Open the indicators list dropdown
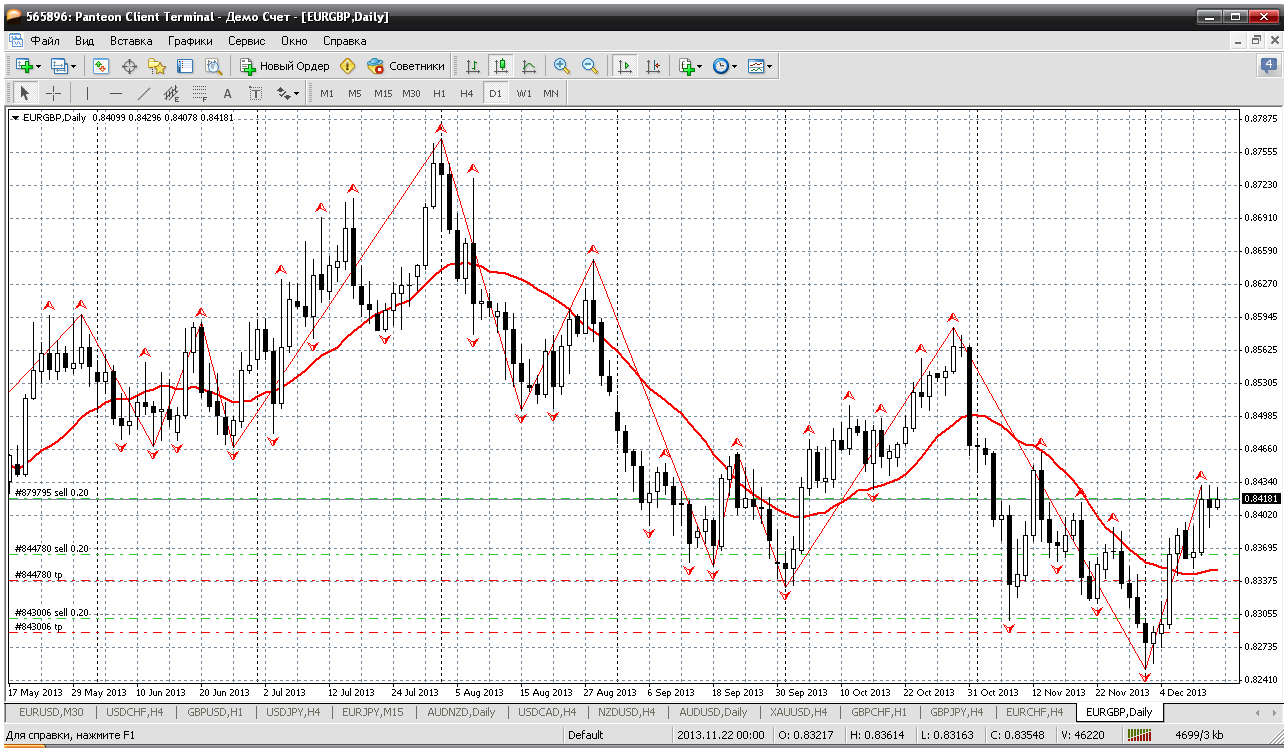 click(x=690, y=66)
